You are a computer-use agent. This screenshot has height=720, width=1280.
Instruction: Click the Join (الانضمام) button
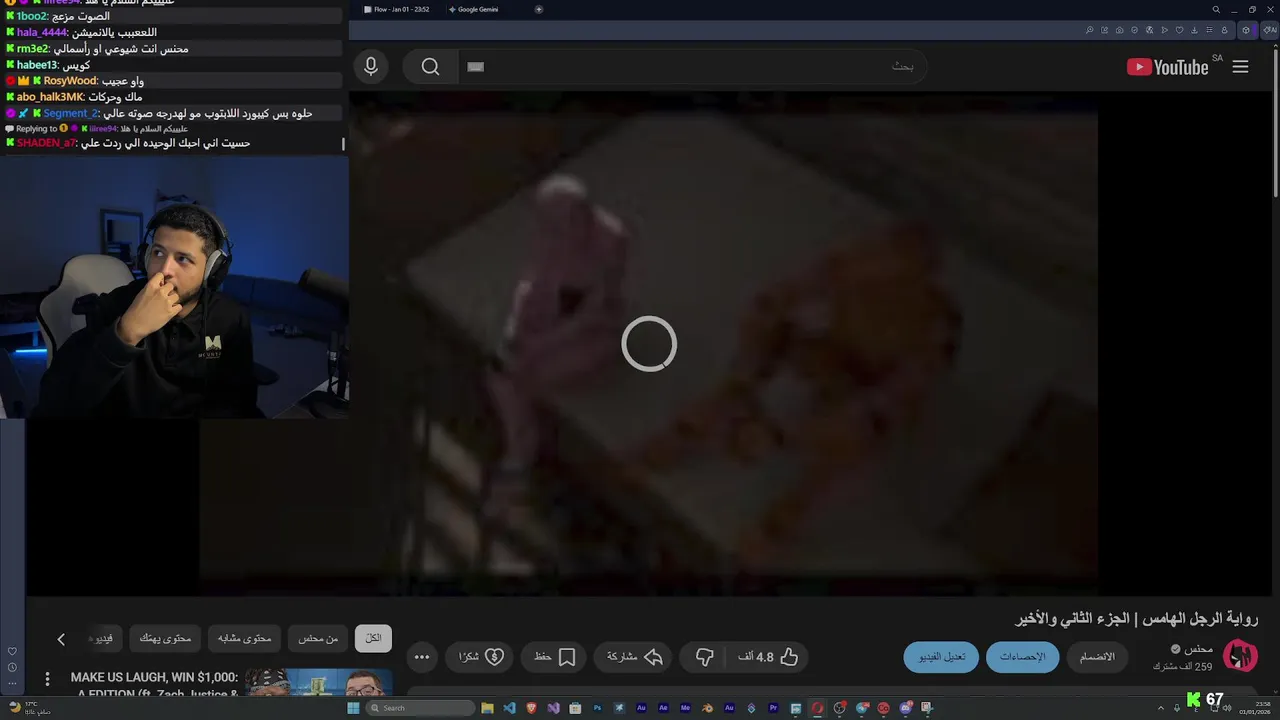1097,657
